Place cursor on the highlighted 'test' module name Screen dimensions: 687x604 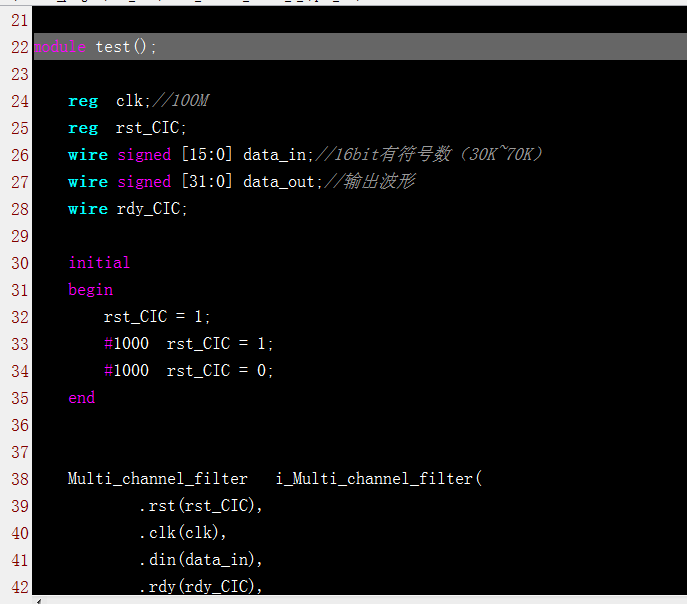[113, 47]
